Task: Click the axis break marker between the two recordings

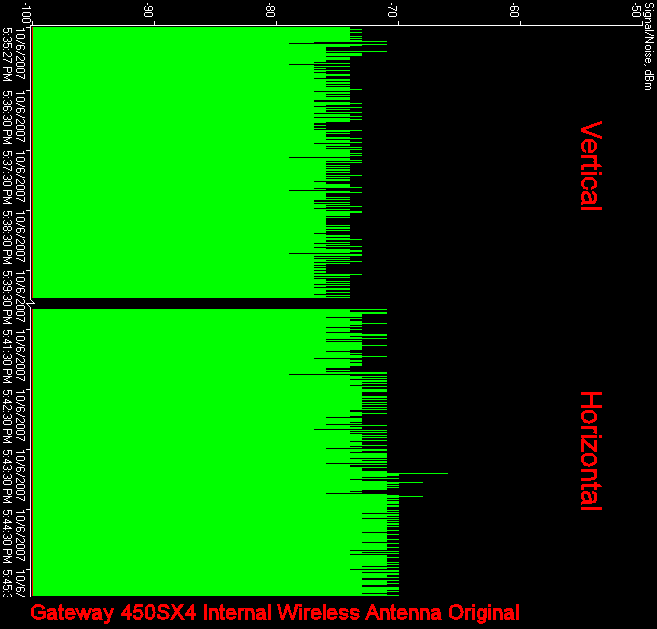Action: 31,303
